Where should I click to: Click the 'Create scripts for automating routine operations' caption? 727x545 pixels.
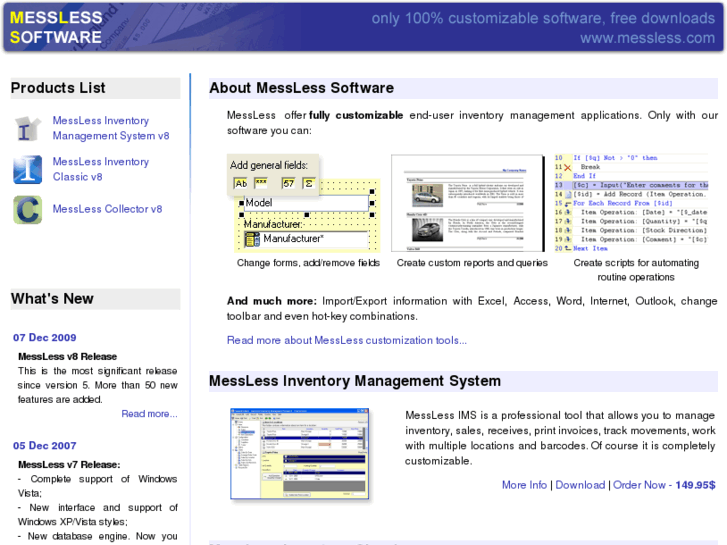point(636,270)
